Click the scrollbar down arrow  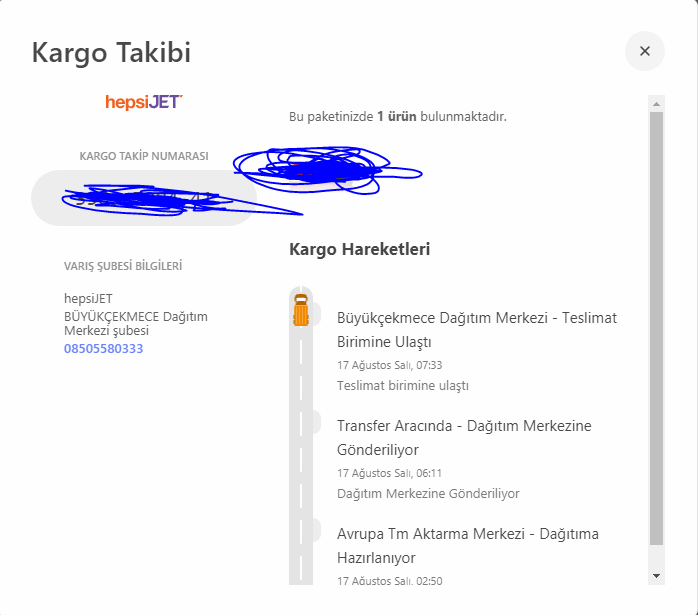pyautogui.click(x=656, y=576)
